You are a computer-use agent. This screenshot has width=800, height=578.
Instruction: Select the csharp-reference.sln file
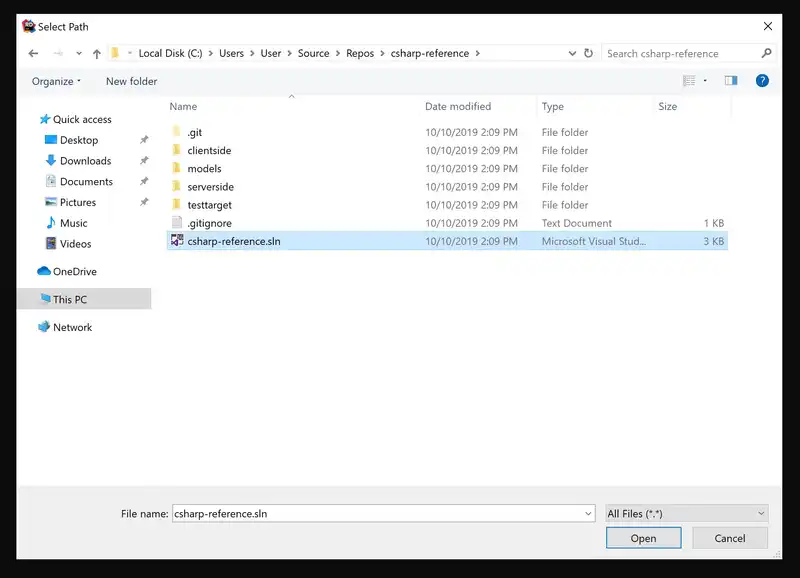[234, 241]
